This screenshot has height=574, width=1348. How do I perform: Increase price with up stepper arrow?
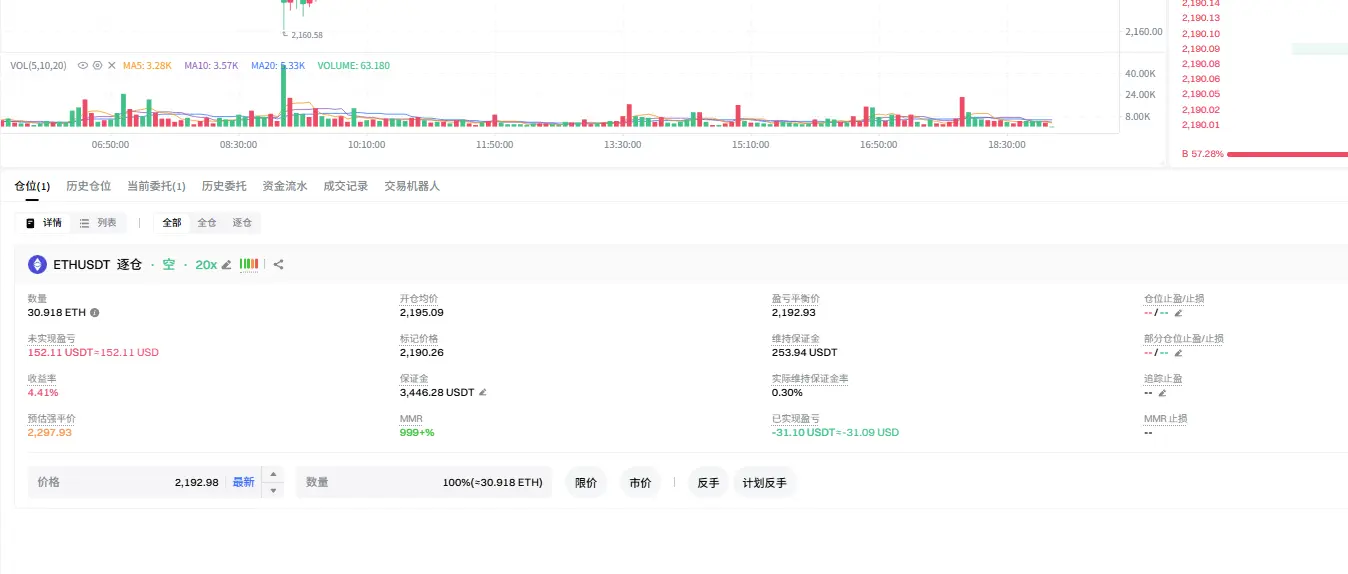(x=273, y=474)
